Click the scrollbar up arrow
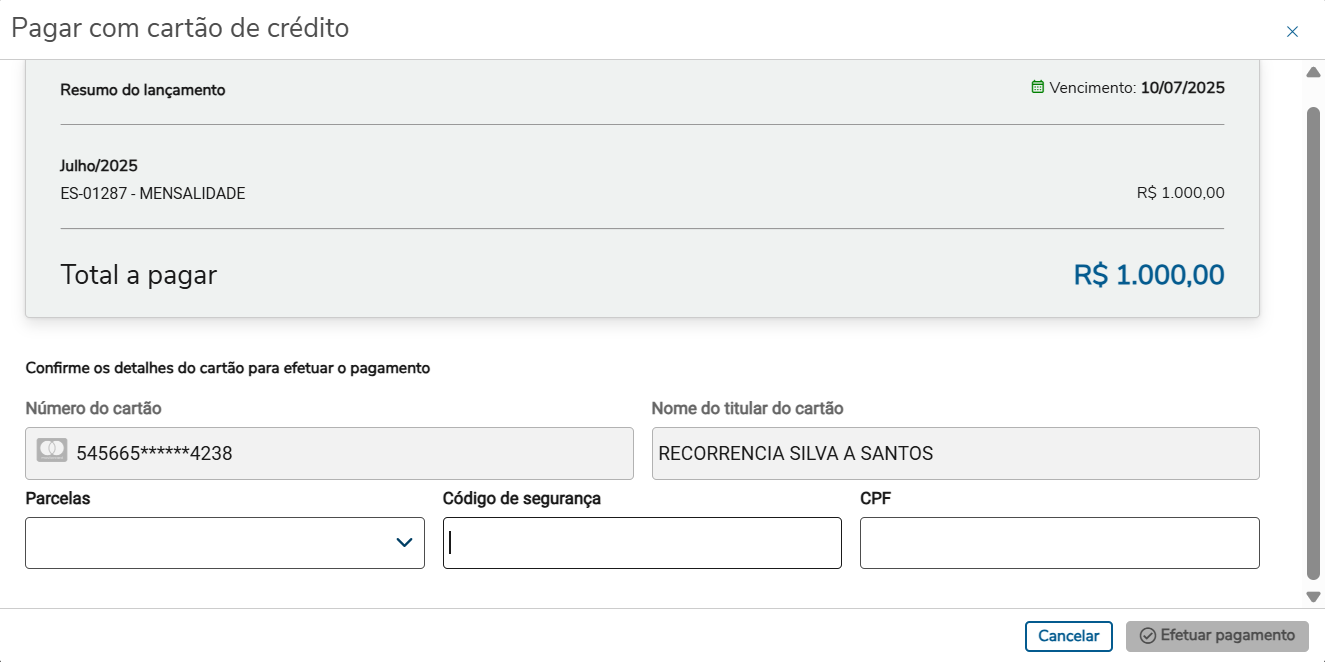 1314,72
